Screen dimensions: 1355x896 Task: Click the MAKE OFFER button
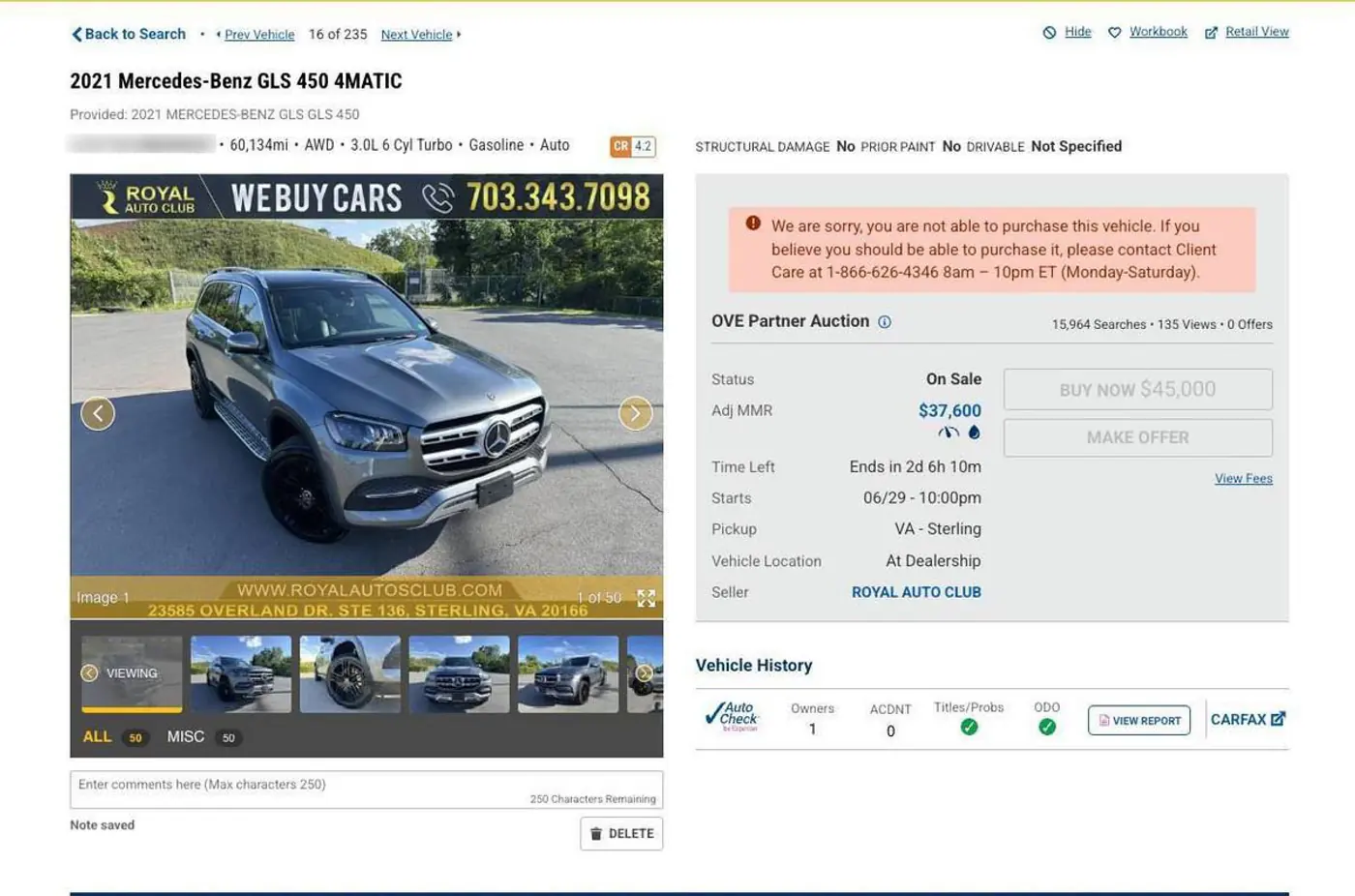coord(1138,437)
